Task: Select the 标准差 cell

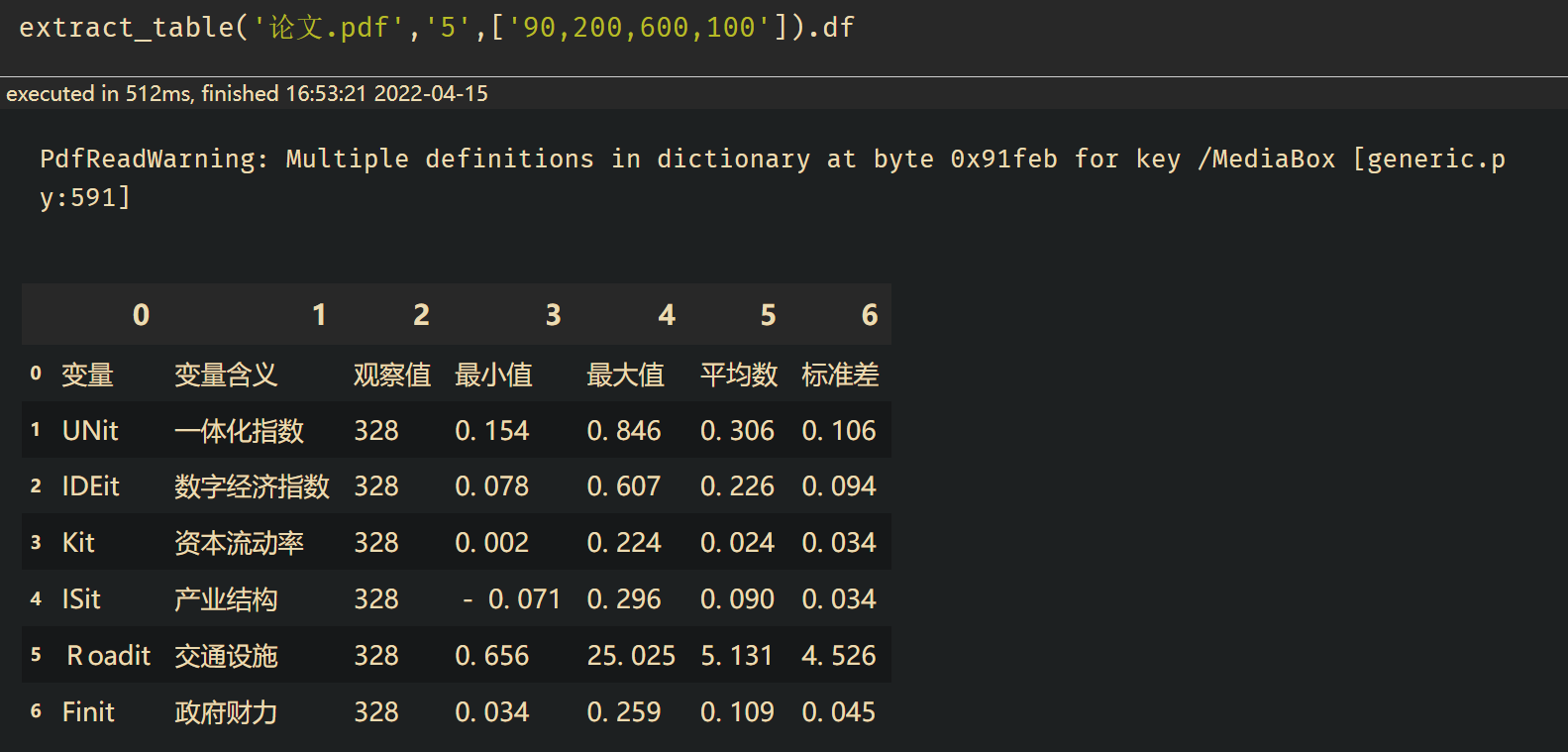Action: [x=840, y=375]
